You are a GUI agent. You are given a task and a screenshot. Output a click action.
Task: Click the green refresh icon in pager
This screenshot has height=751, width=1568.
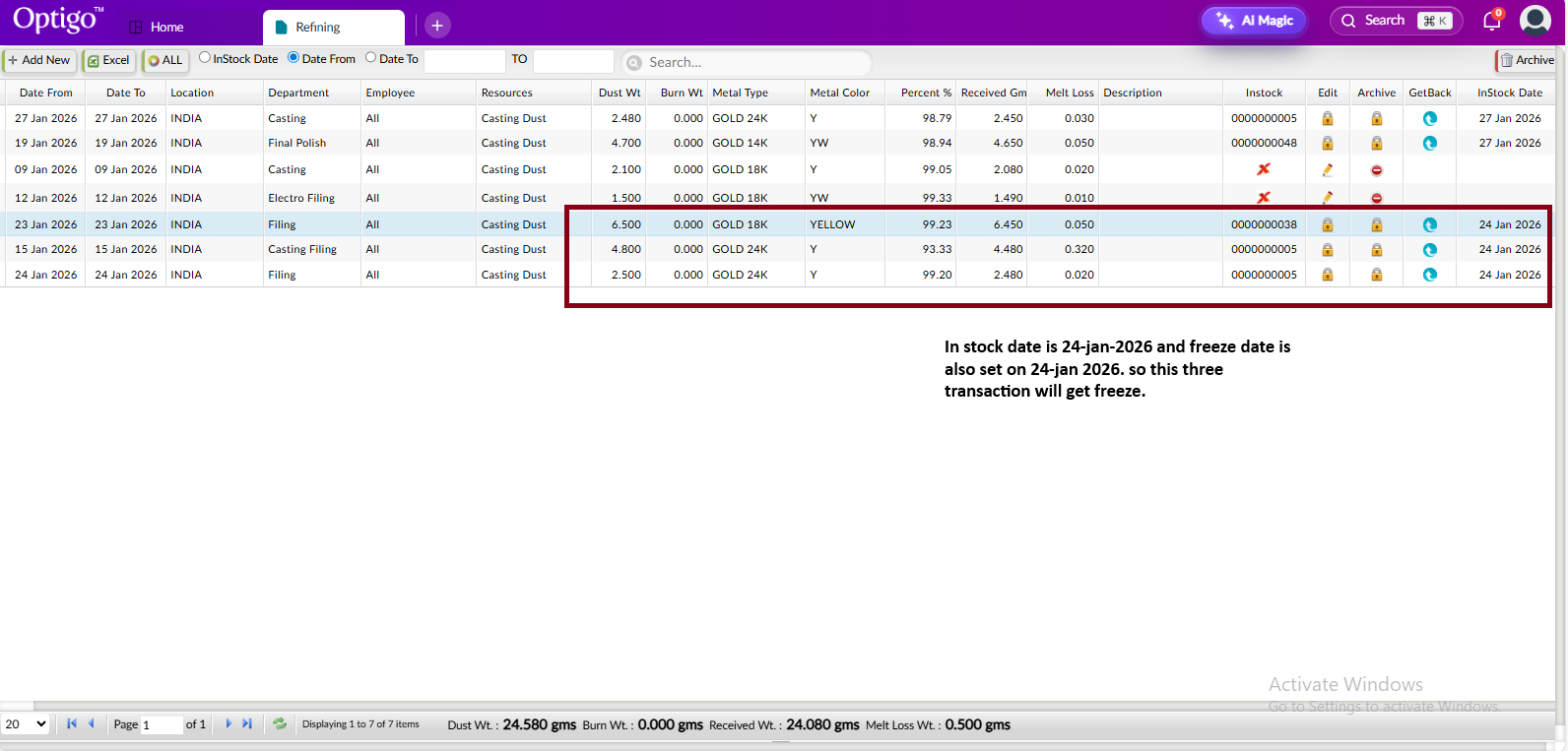click(x=280, y=723)
